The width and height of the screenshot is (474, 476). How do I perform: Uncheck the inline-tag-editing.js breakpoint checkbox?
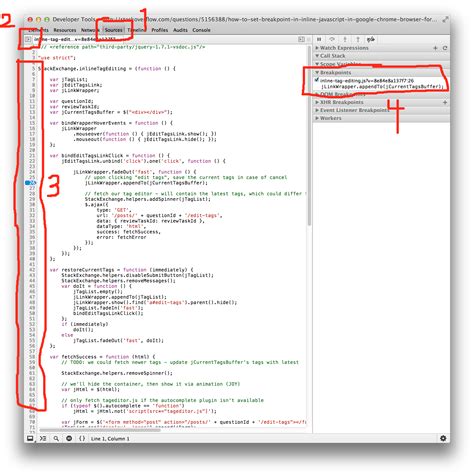tap(317, 80)
